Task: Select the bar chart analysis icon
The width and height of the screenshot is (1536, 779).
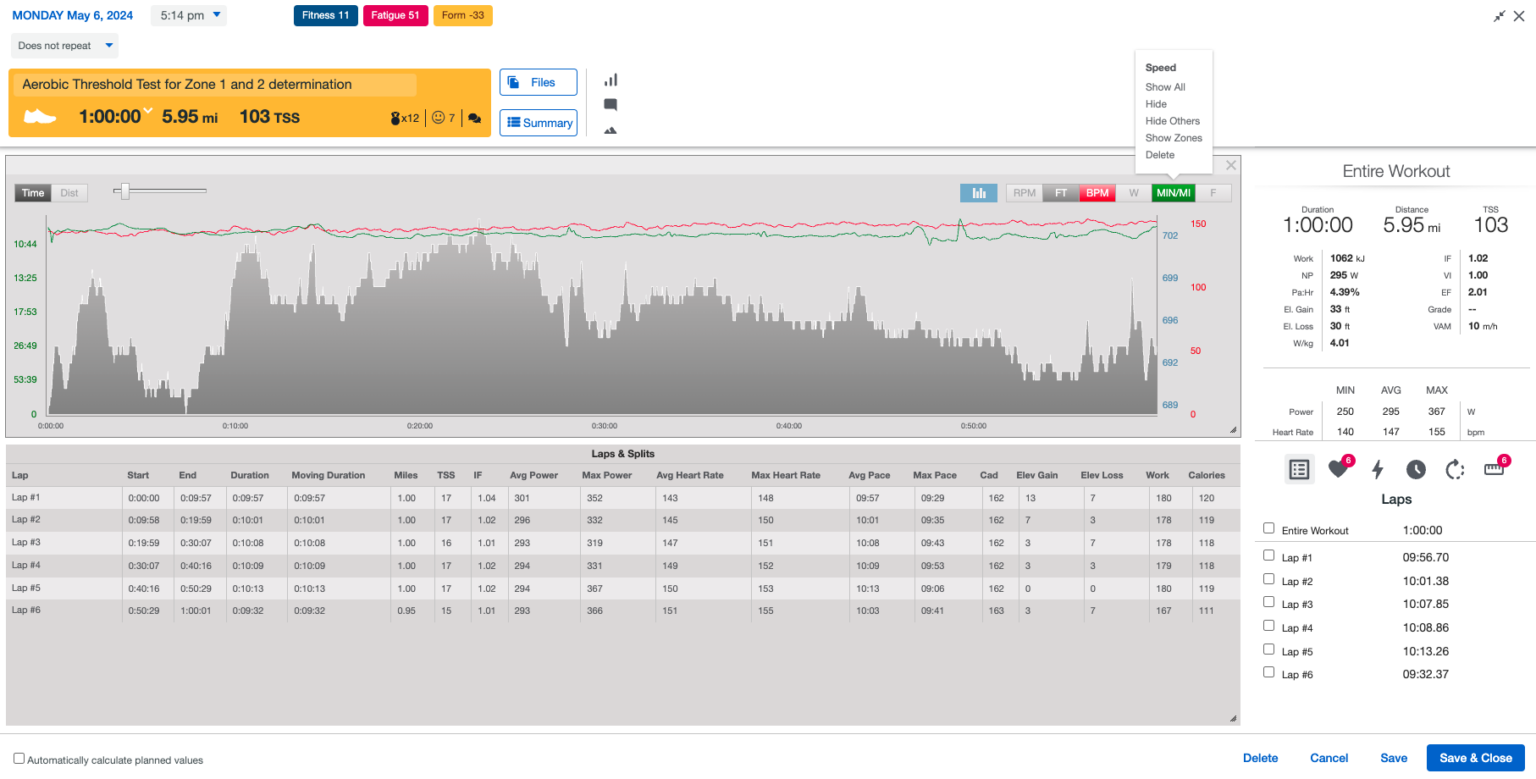Action: pyautogui.click(x=979, y=192)
